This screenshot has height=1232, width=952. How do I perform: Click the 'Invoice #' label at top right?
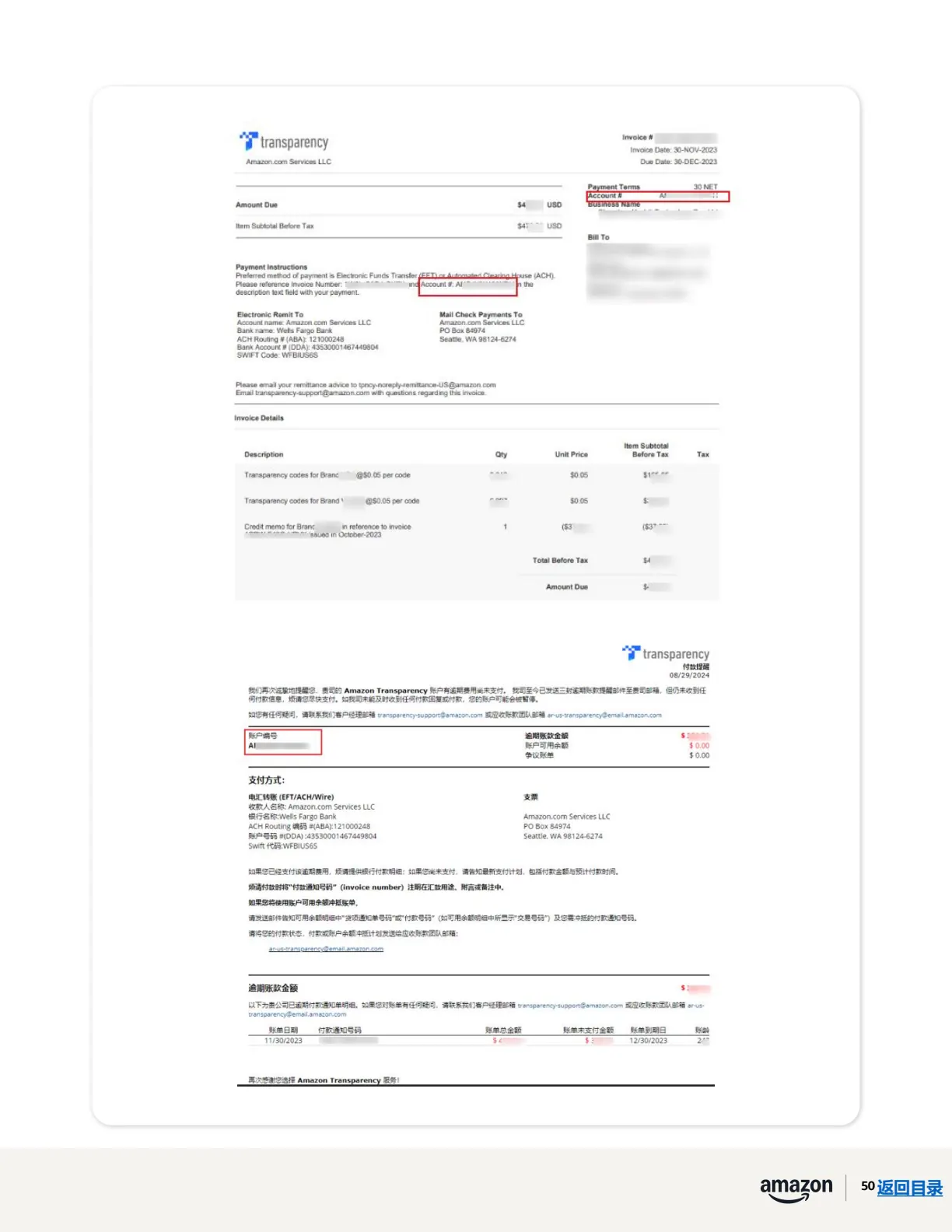tap(638, 138)
